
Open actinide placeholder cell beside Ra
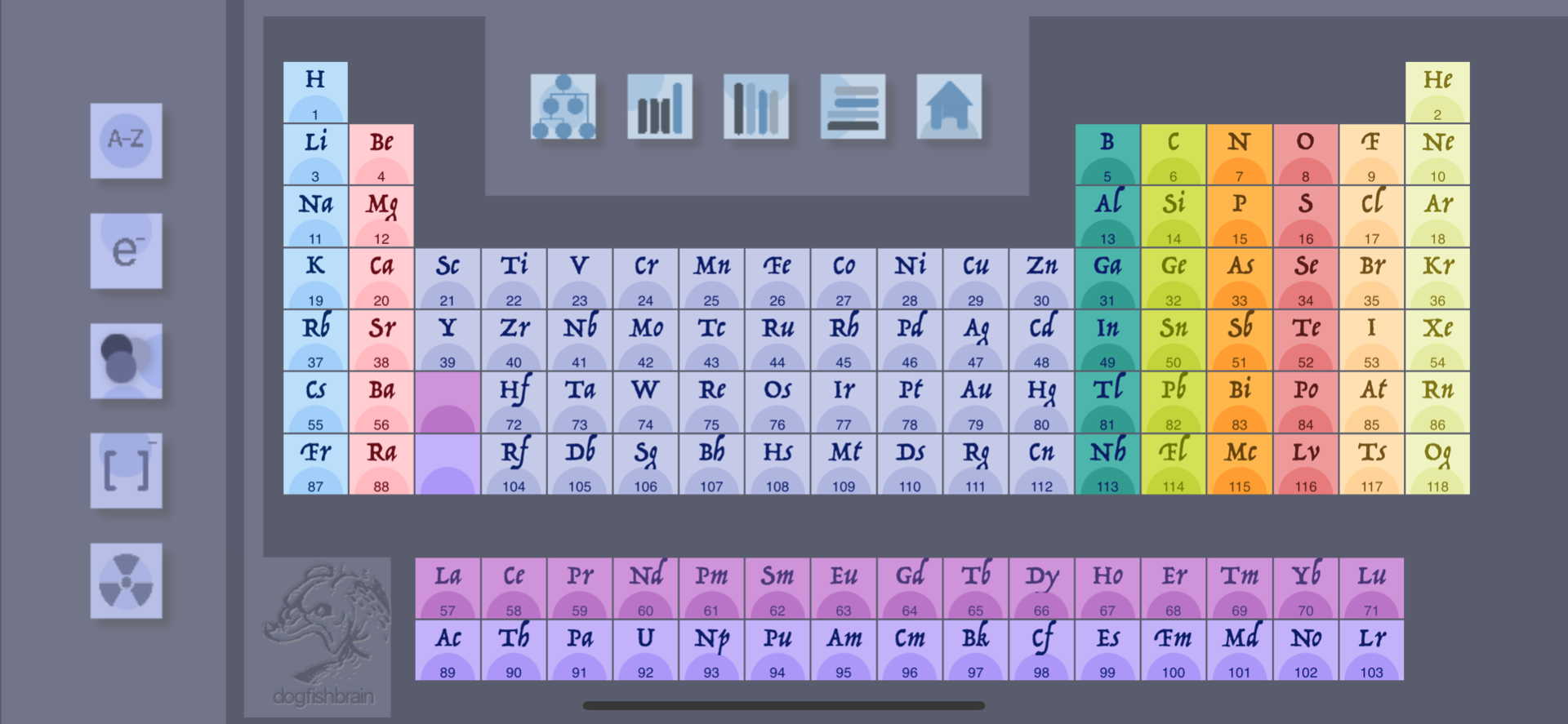pyautogui.click(x=448, y=464)
